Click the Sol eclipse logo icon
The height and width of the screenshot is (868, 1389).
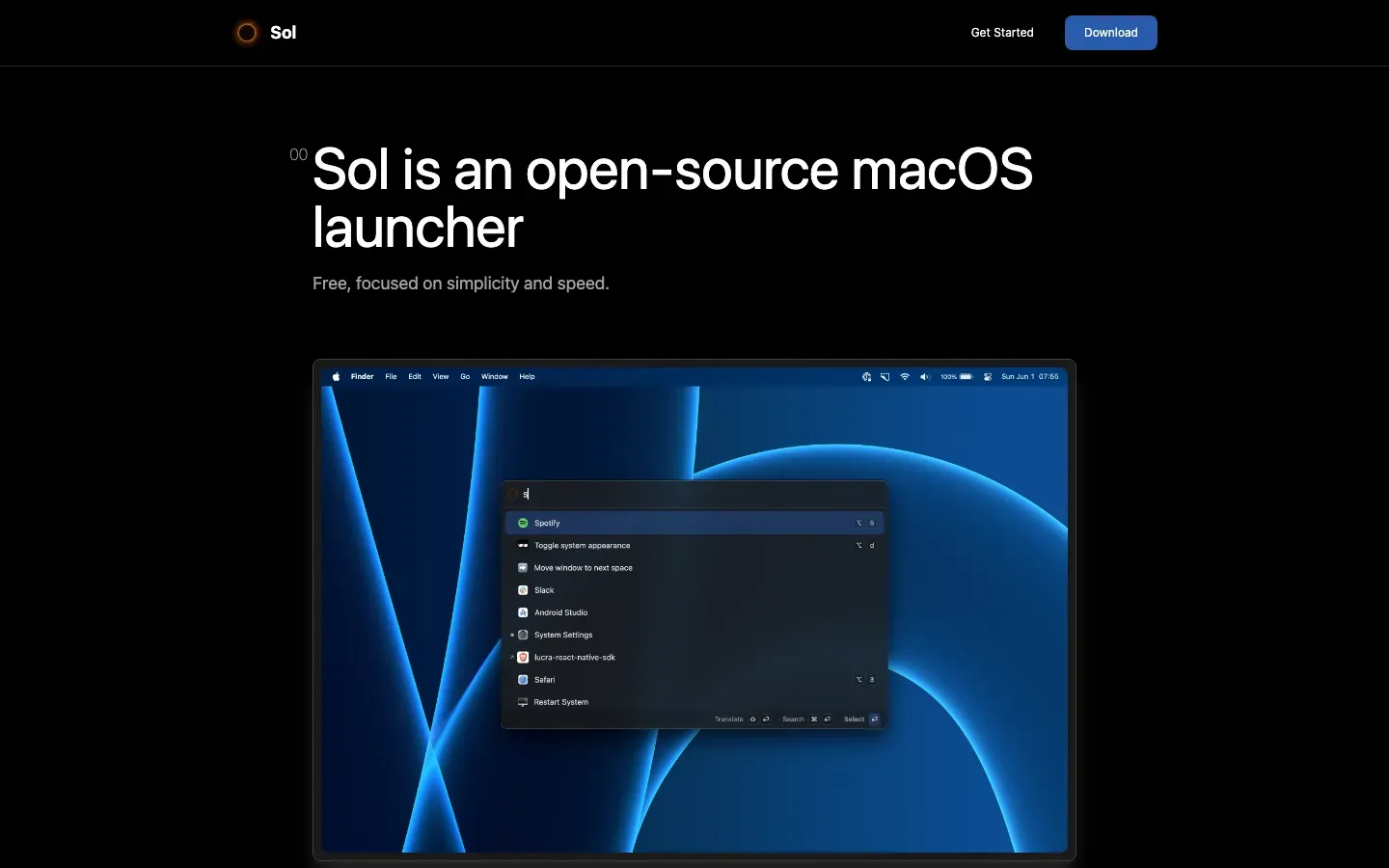coord(247,33)
